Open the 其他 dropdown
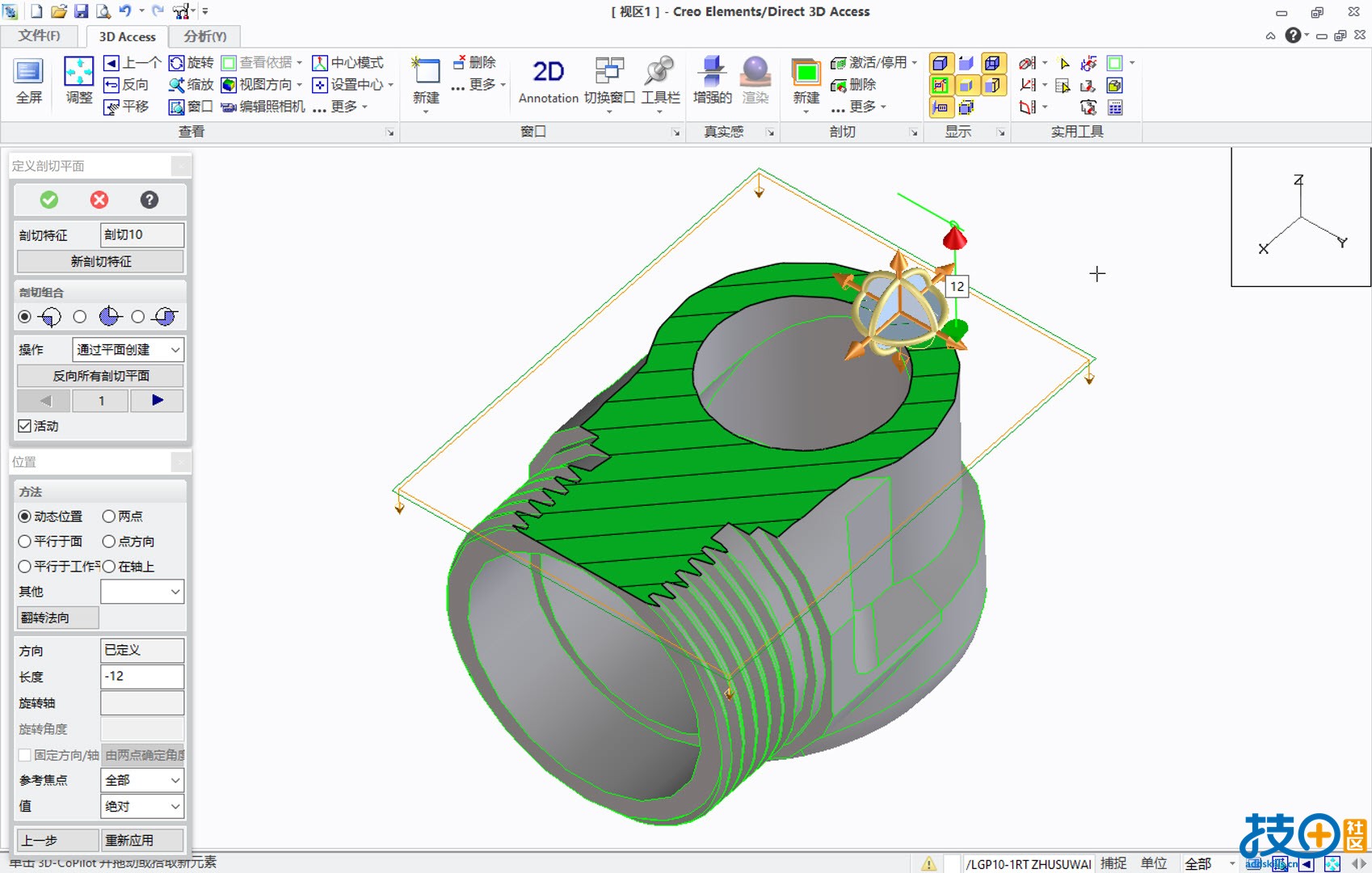The width and height of the screenshot is (1372, 873). [x=142, y=592]
